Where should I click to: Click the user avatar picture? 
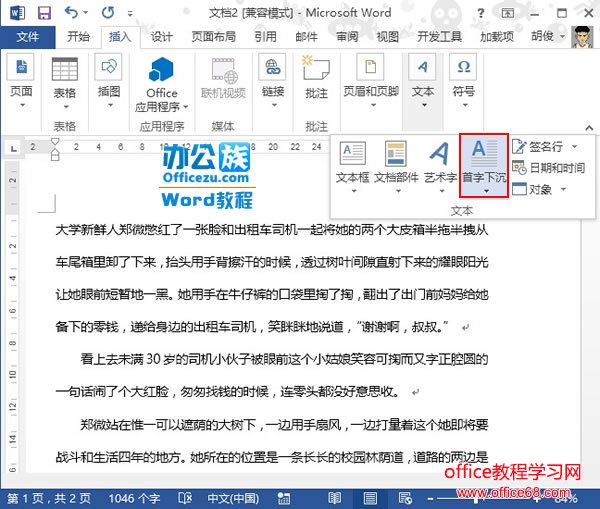point(582,36)
